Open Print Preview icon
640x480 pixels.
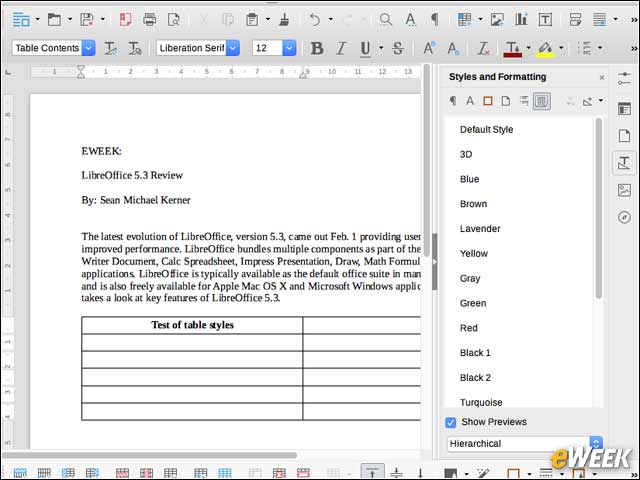point(174,19)
